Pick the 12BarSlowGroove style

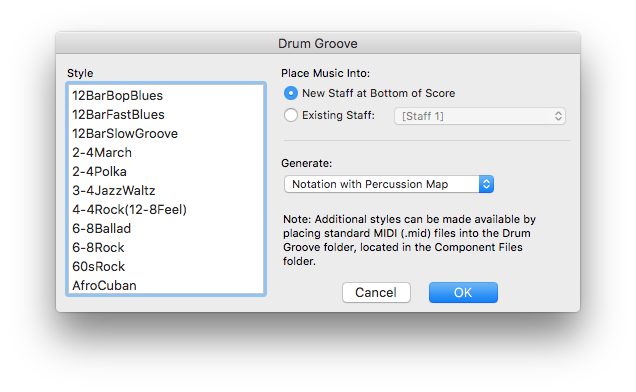coord(165,134)
